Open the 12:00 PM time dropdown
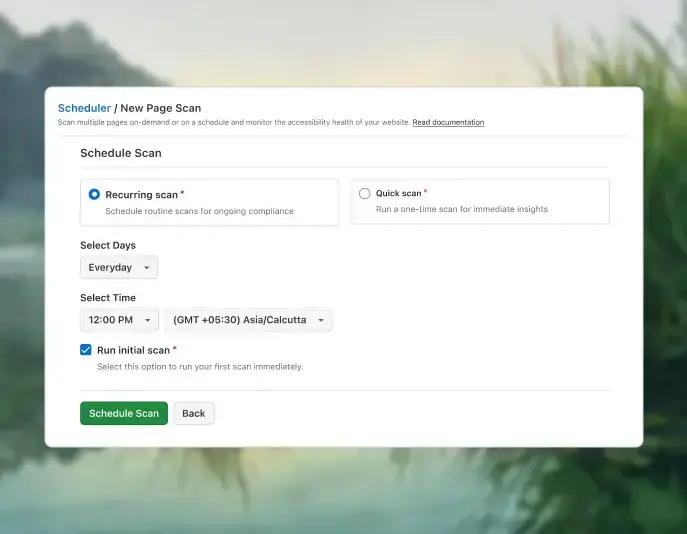 [x=119, y=320]
